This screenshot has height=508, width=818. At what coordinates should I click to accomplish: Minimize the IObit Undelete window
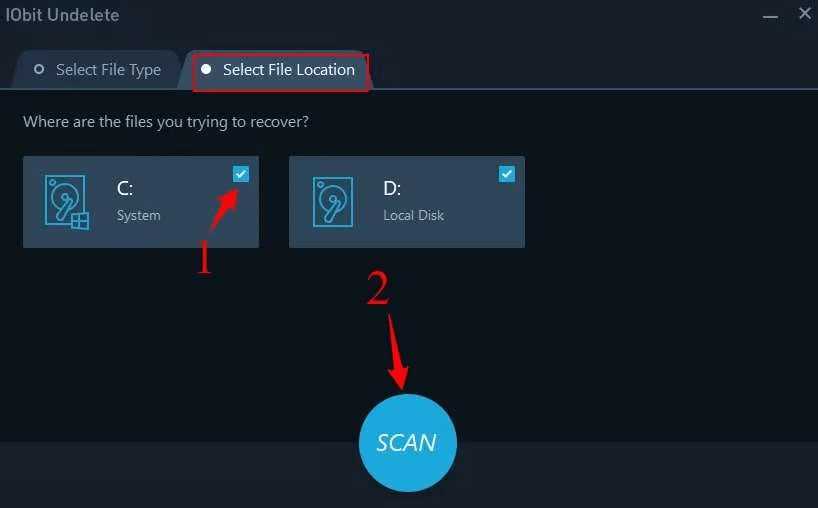click(x=770, y=16)
